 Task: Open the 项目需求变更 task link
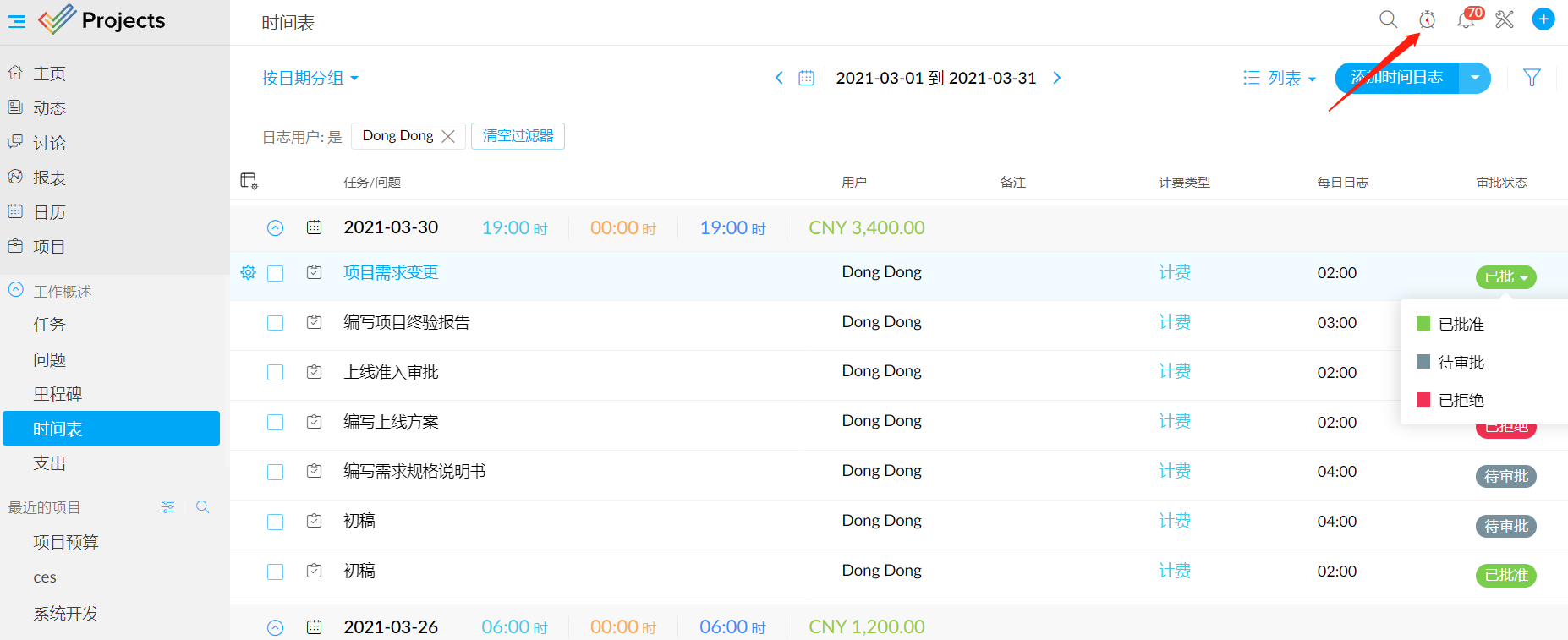391,272
